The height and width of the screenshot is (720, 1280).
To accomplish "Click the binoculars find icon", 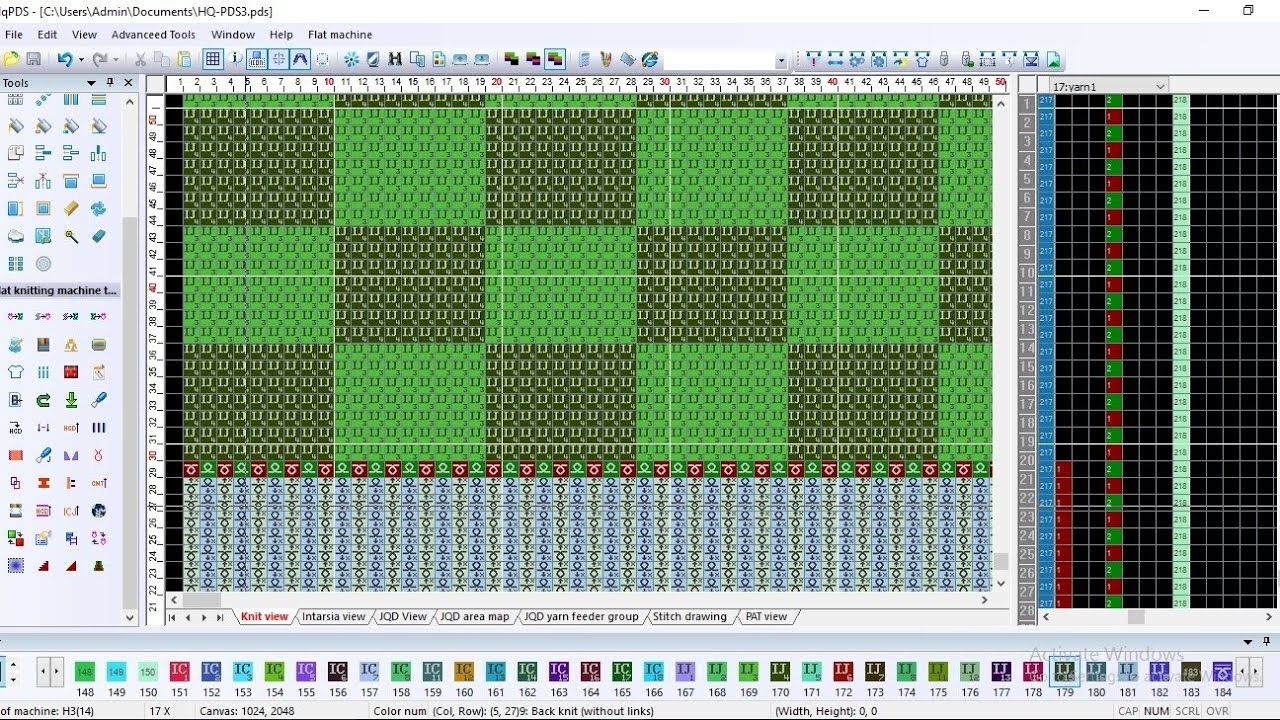I will pyautogui.click(x=395, y=60).
